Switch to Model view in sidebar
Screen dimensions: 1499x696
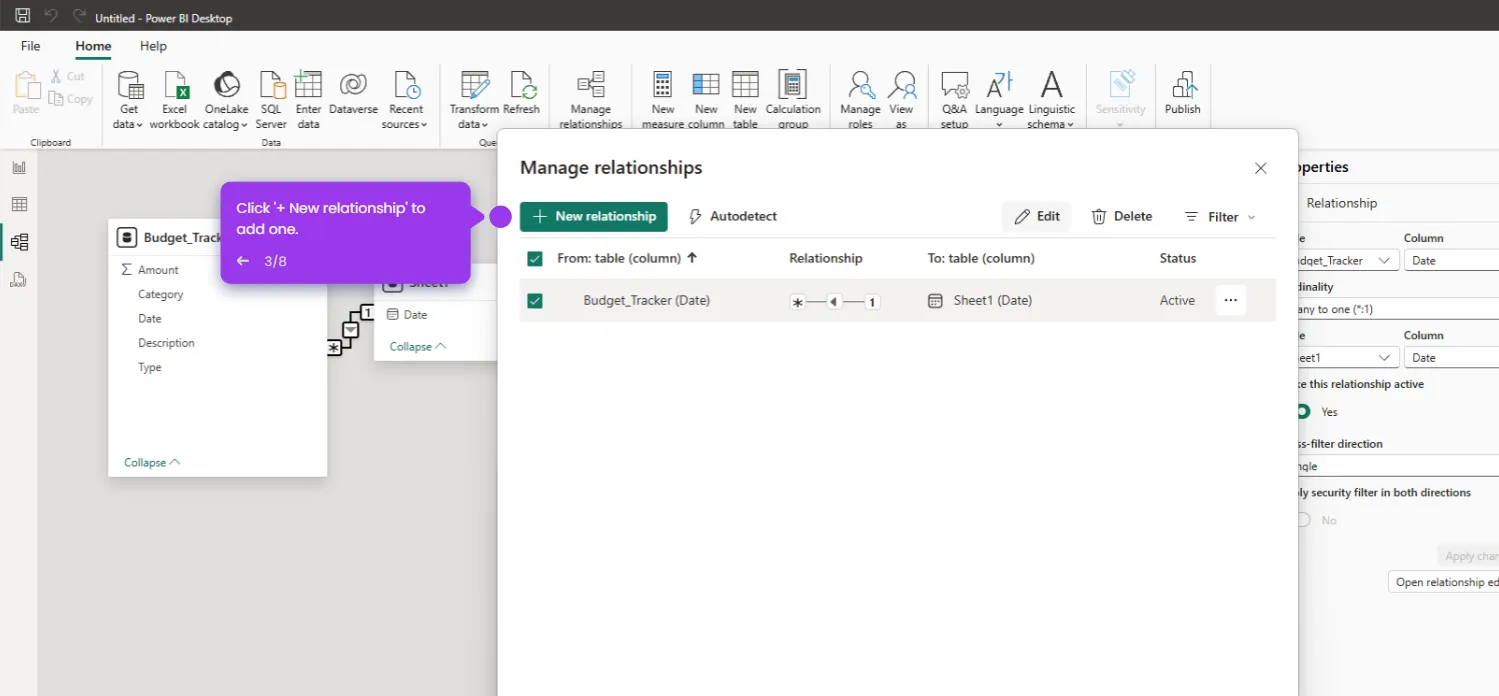click(19, 242)
